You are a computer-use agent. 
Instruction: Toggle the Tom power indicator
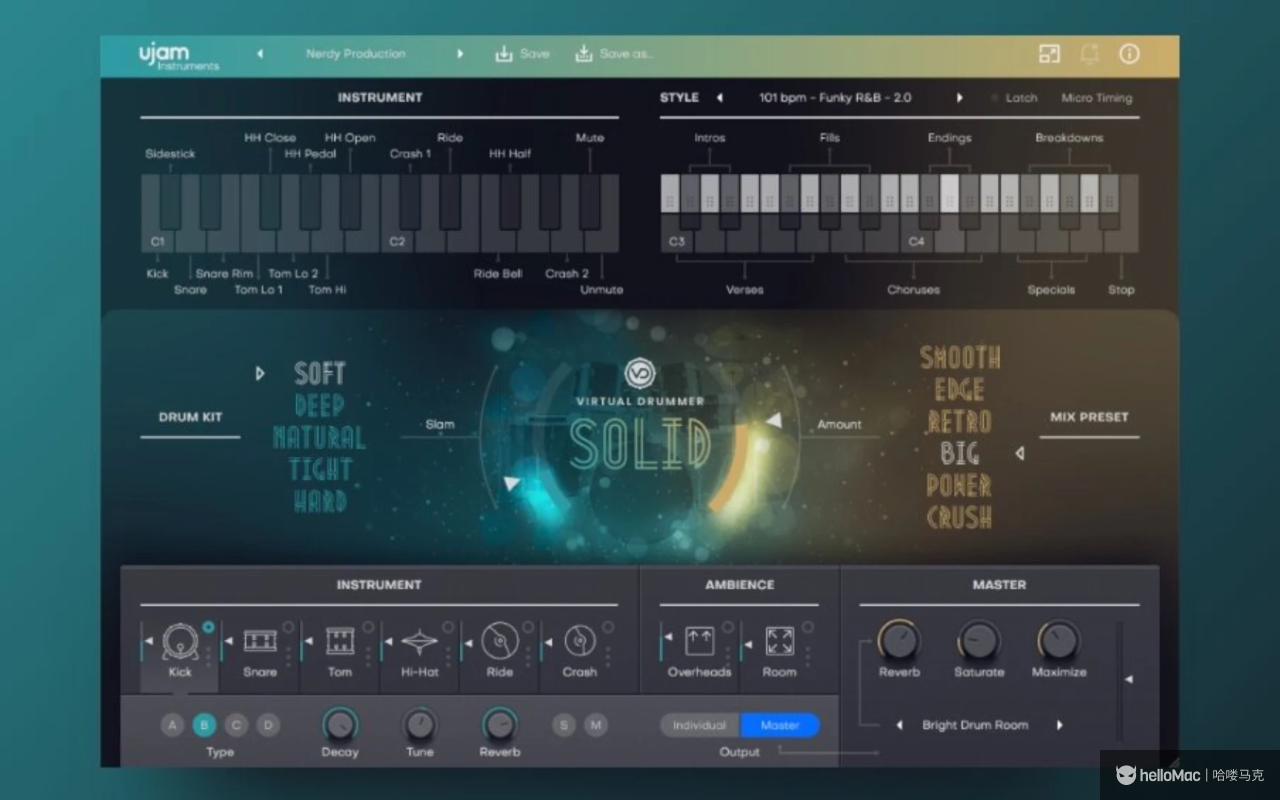(x=368, y=627)
